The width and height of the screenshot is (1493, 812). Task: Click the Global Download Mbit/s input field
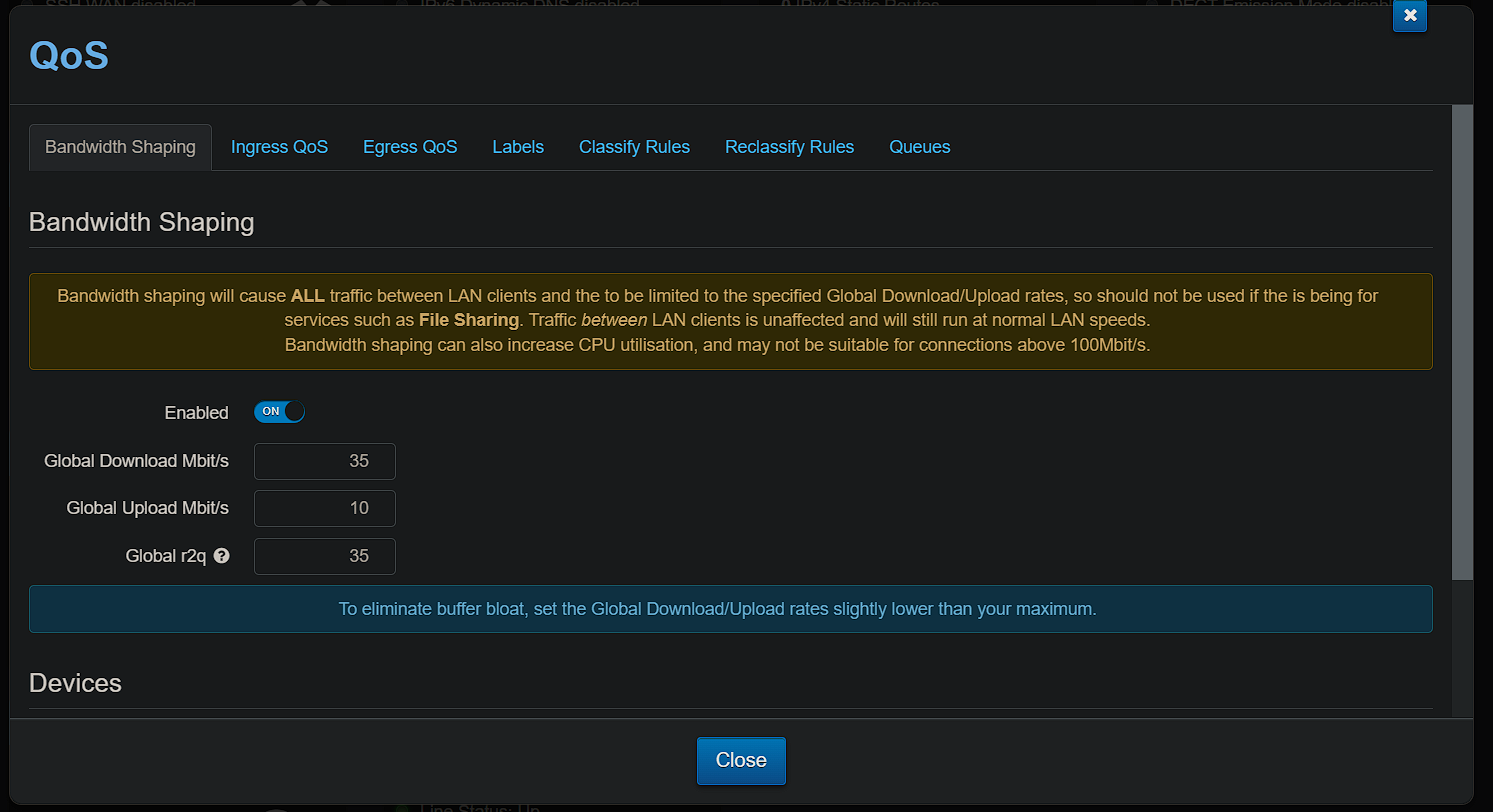click(324, 461)
